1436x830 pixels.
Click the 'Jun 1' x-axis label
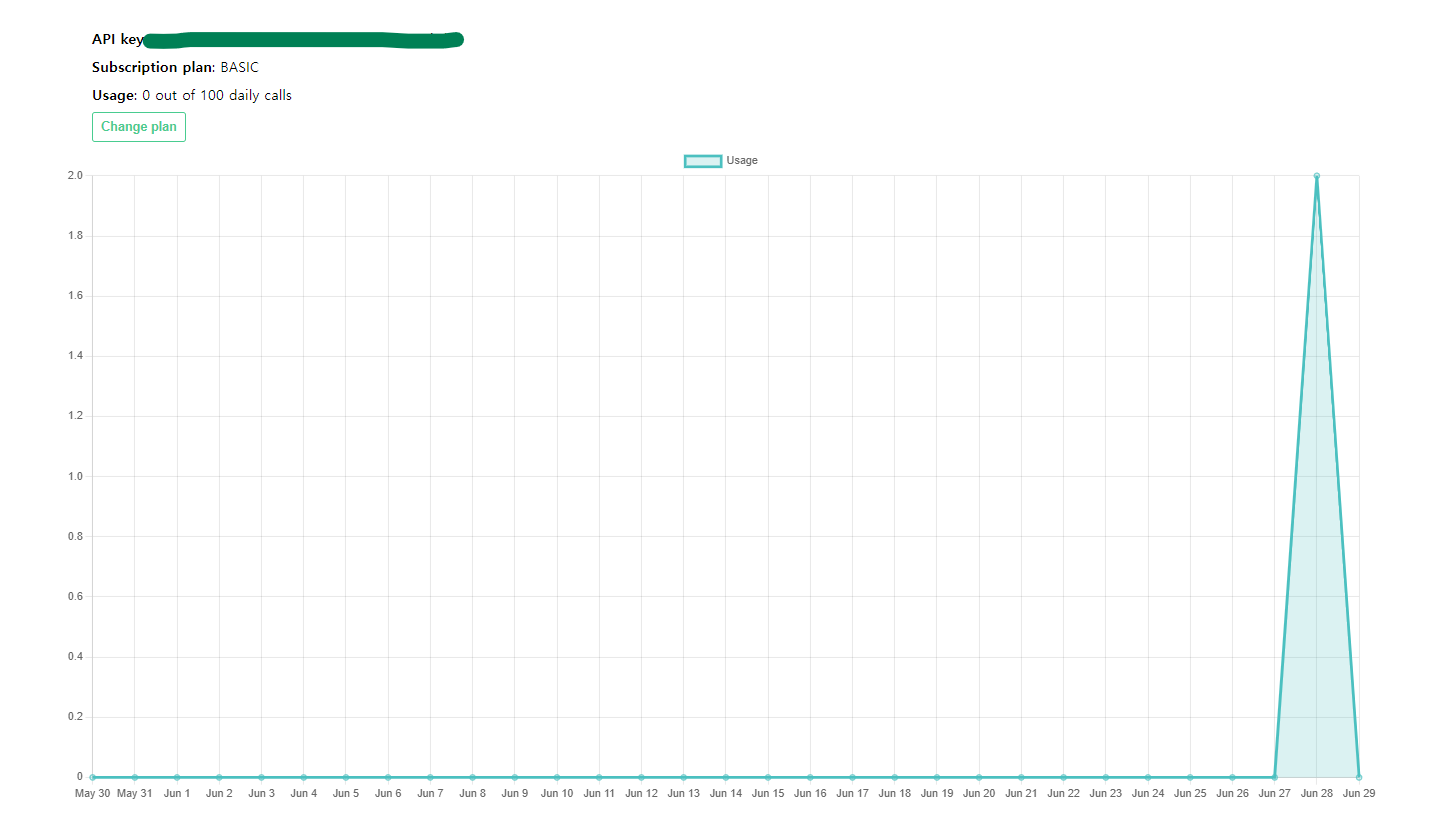pyautogui.click(x=177, y=794)
